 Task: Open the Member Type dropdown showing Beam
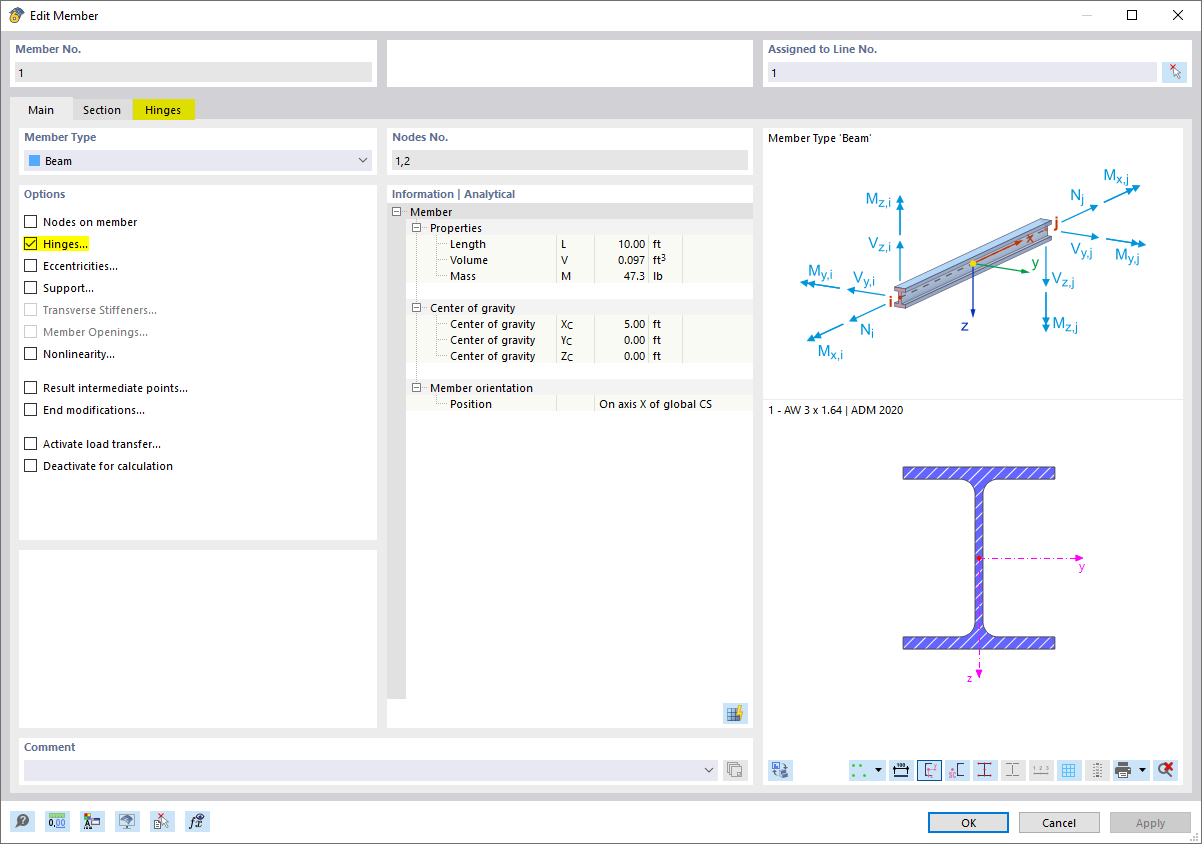click(x=361, y=159)
